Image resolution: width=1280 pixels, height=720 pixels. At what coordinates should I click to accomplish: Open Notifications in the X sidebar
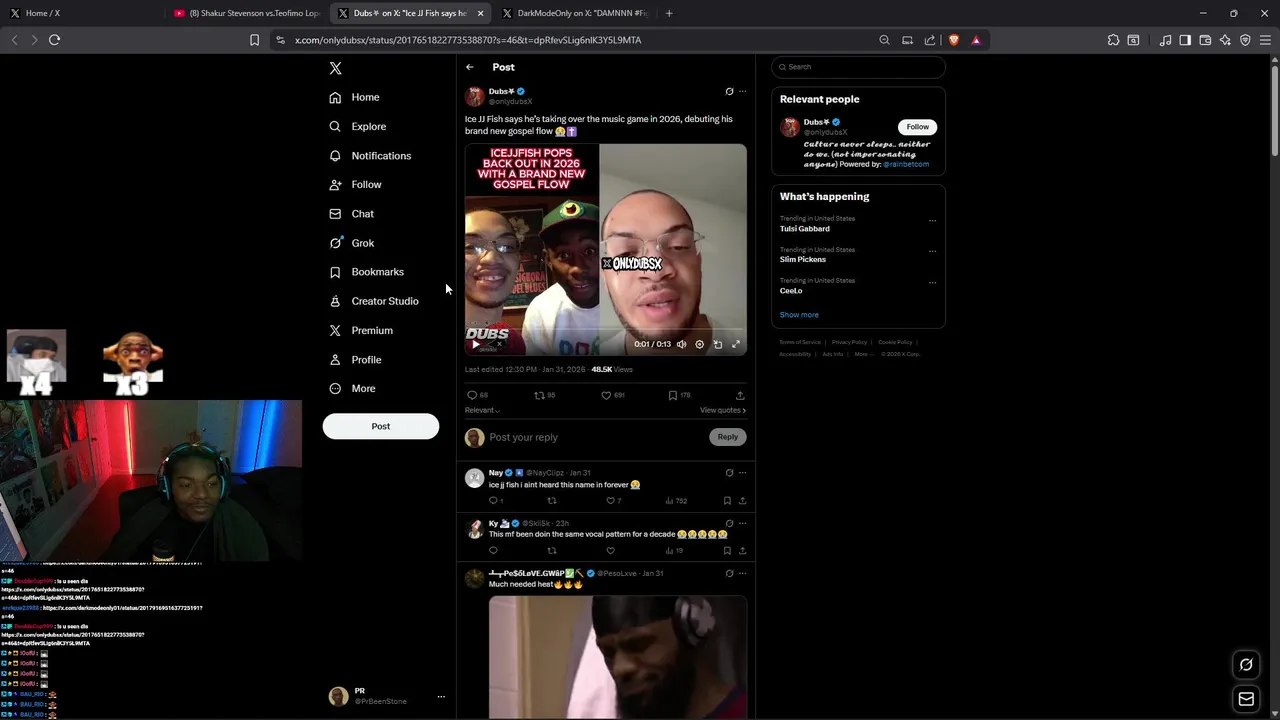point(370,156)
